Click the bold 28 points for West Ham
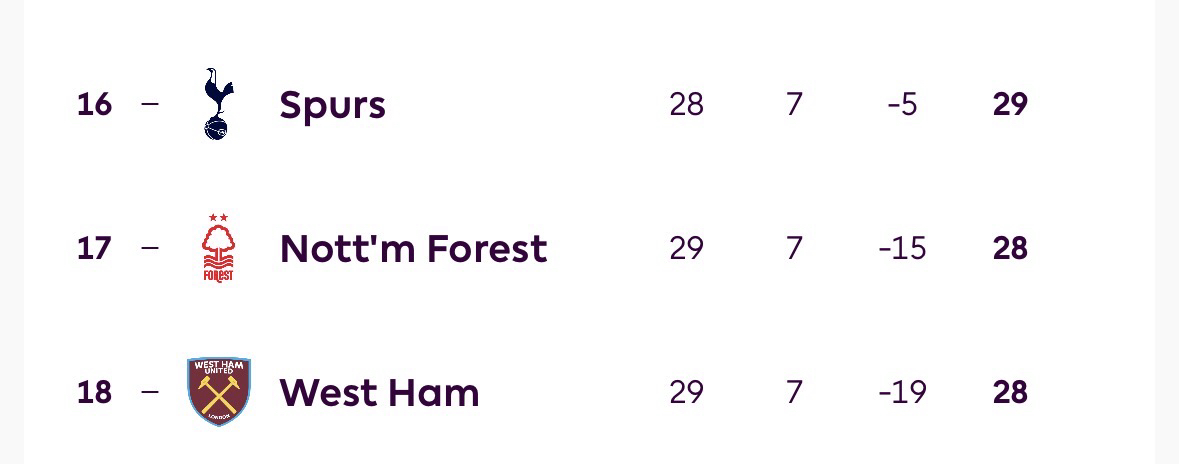The image size is (1179, 464). (1010, 392)
